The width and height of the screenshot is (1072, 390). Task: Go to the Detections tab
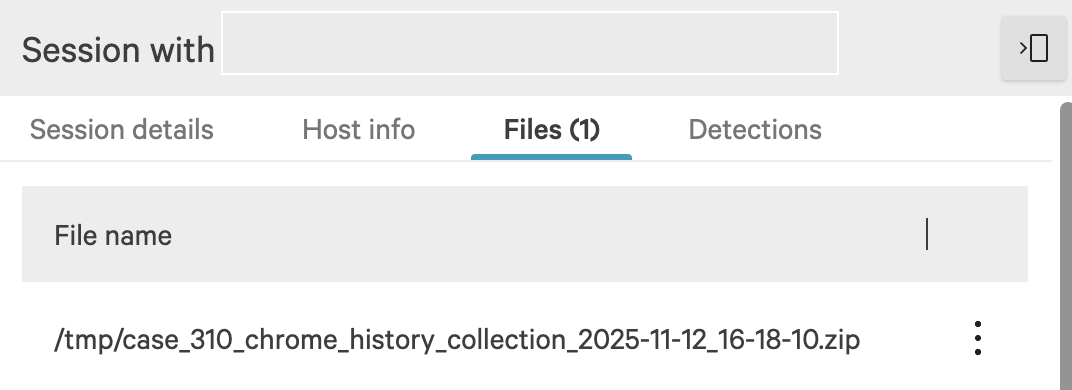tap(755, 129)
